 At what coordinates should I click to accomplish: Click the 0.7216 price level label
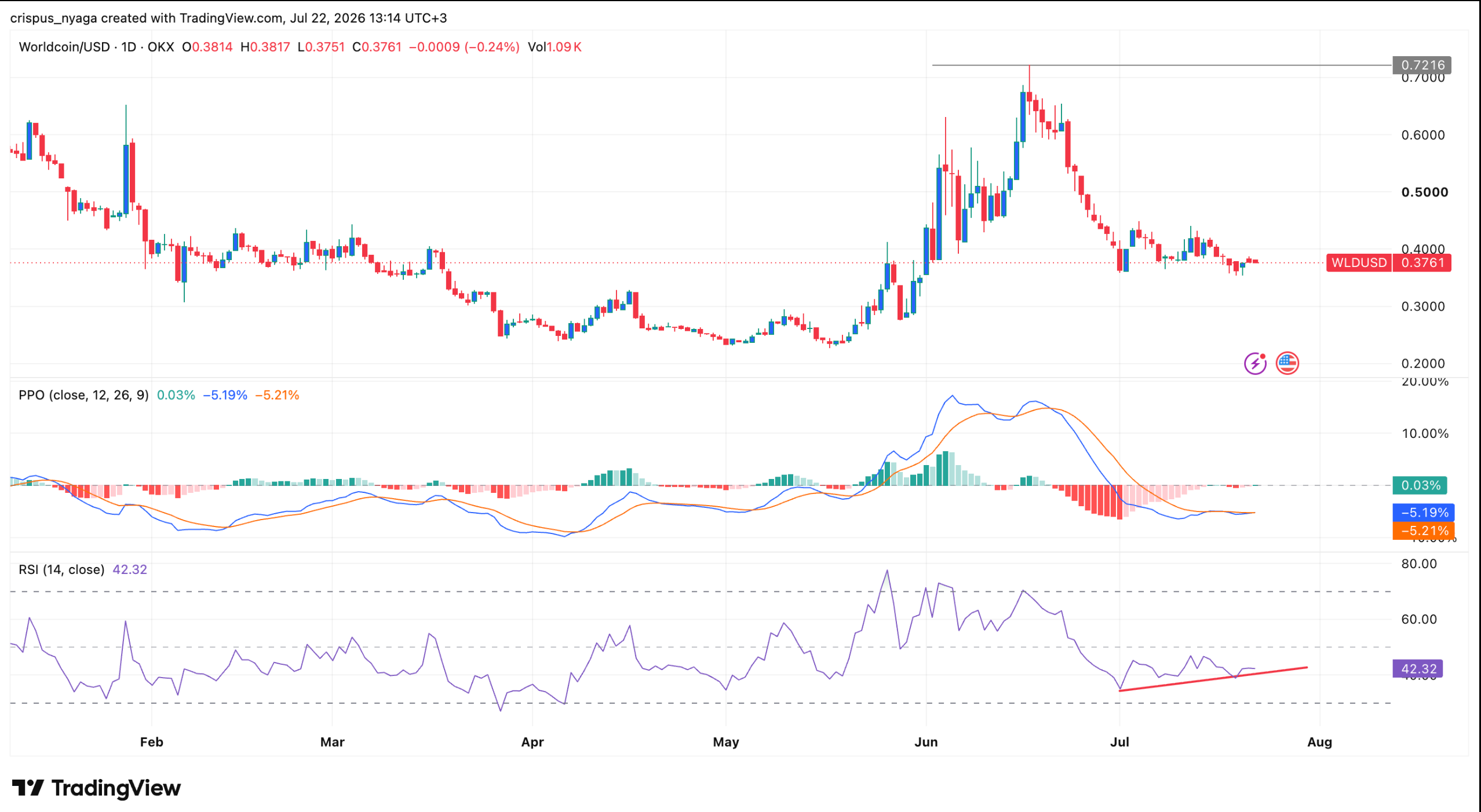click(1422, 65)
